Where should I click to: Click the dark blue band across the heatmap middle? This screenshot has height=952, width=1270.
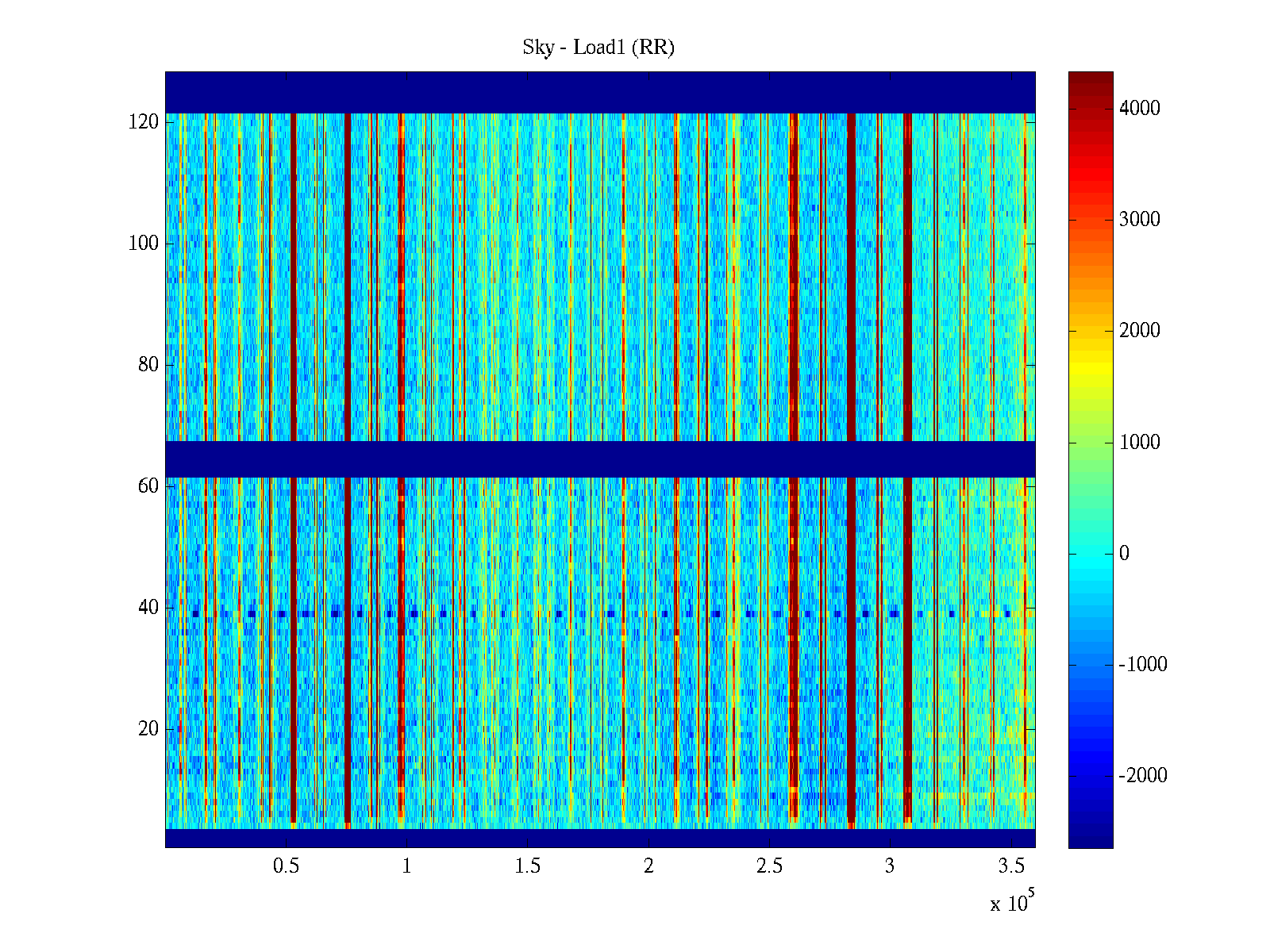[x=600, y=459]
